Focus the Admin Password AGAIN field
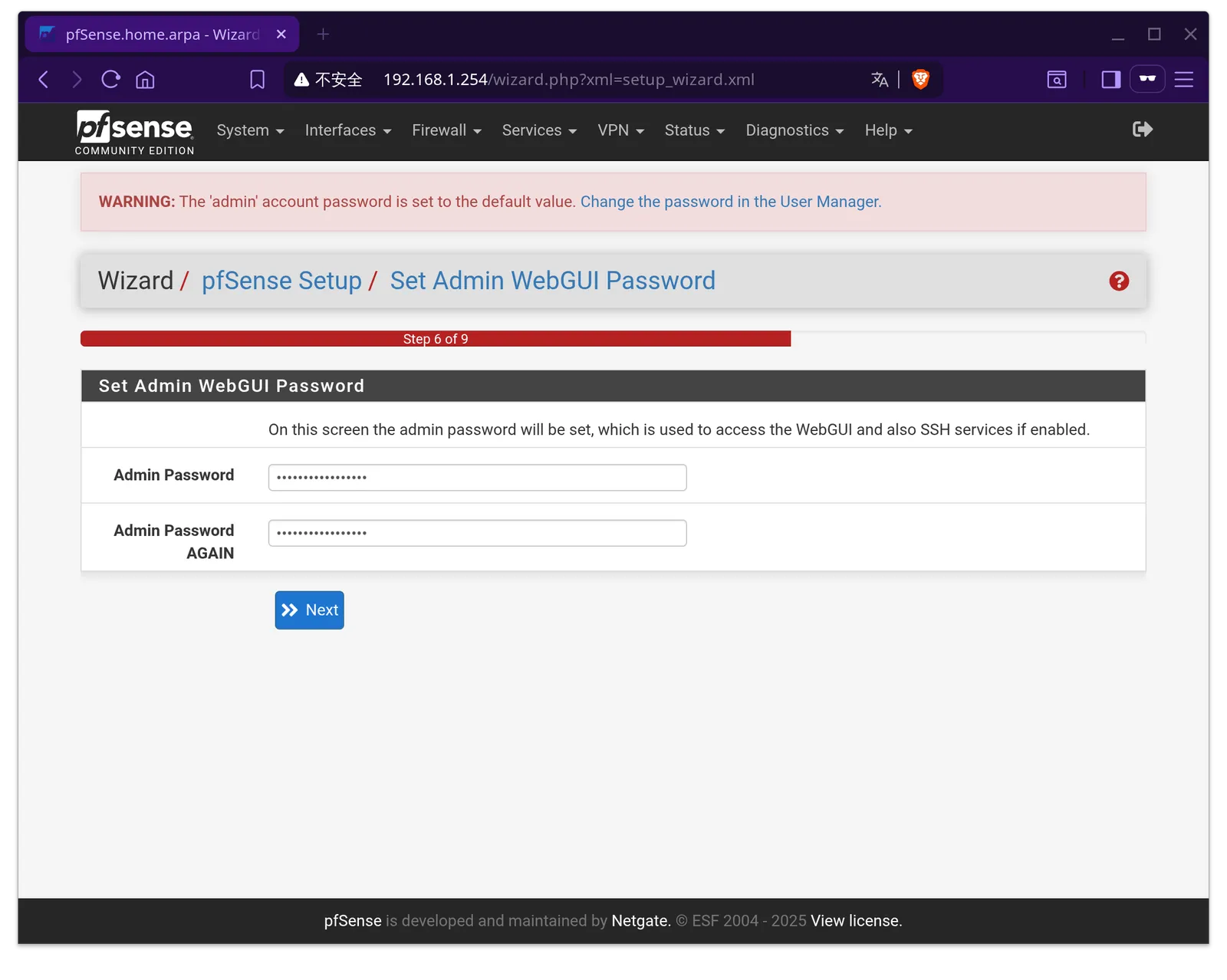 [477, 533]
